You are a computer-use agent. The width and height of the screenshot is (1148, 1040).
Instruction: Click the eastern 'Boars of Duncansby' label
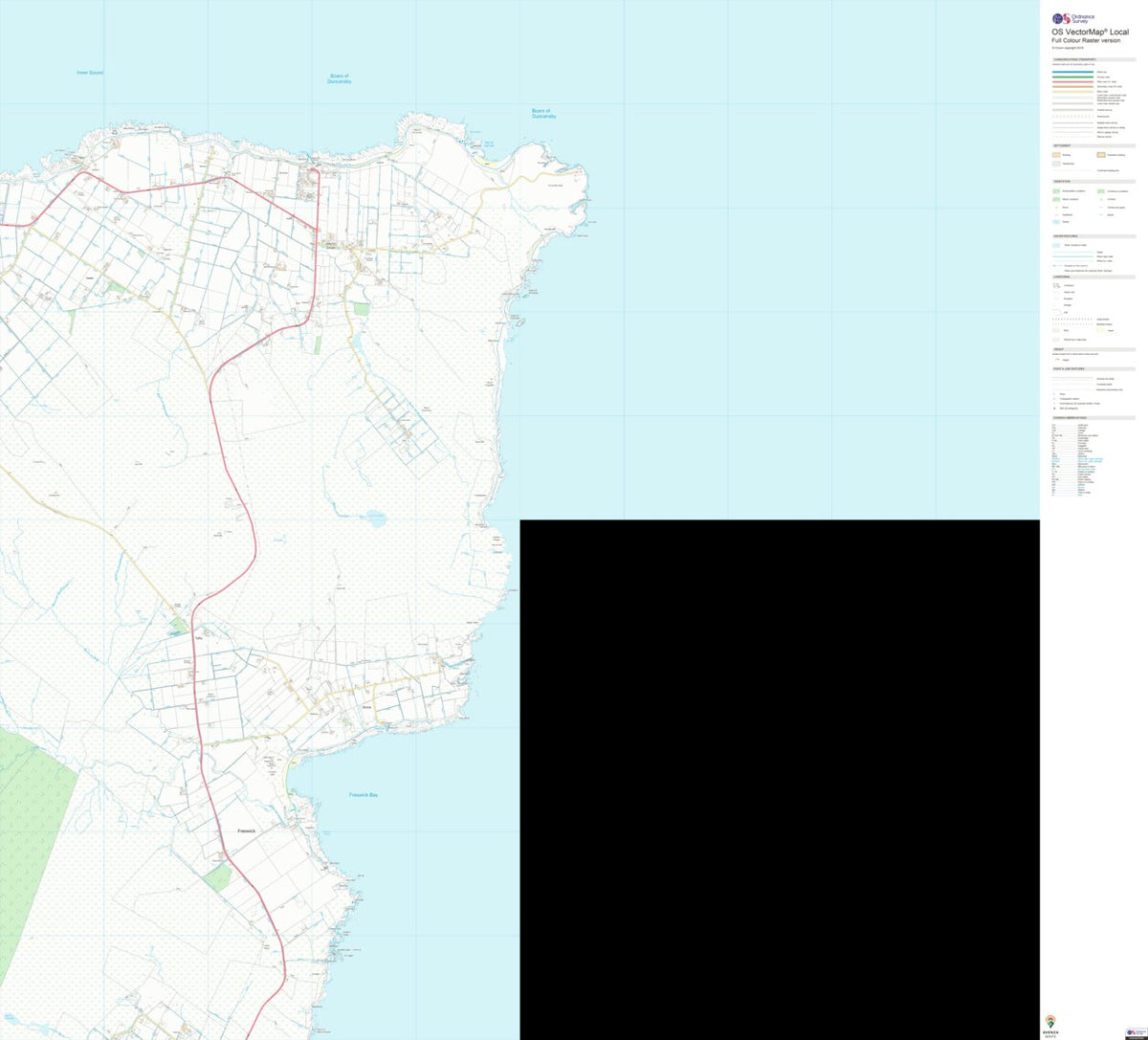pyautogui.click(x=543, y=113)
